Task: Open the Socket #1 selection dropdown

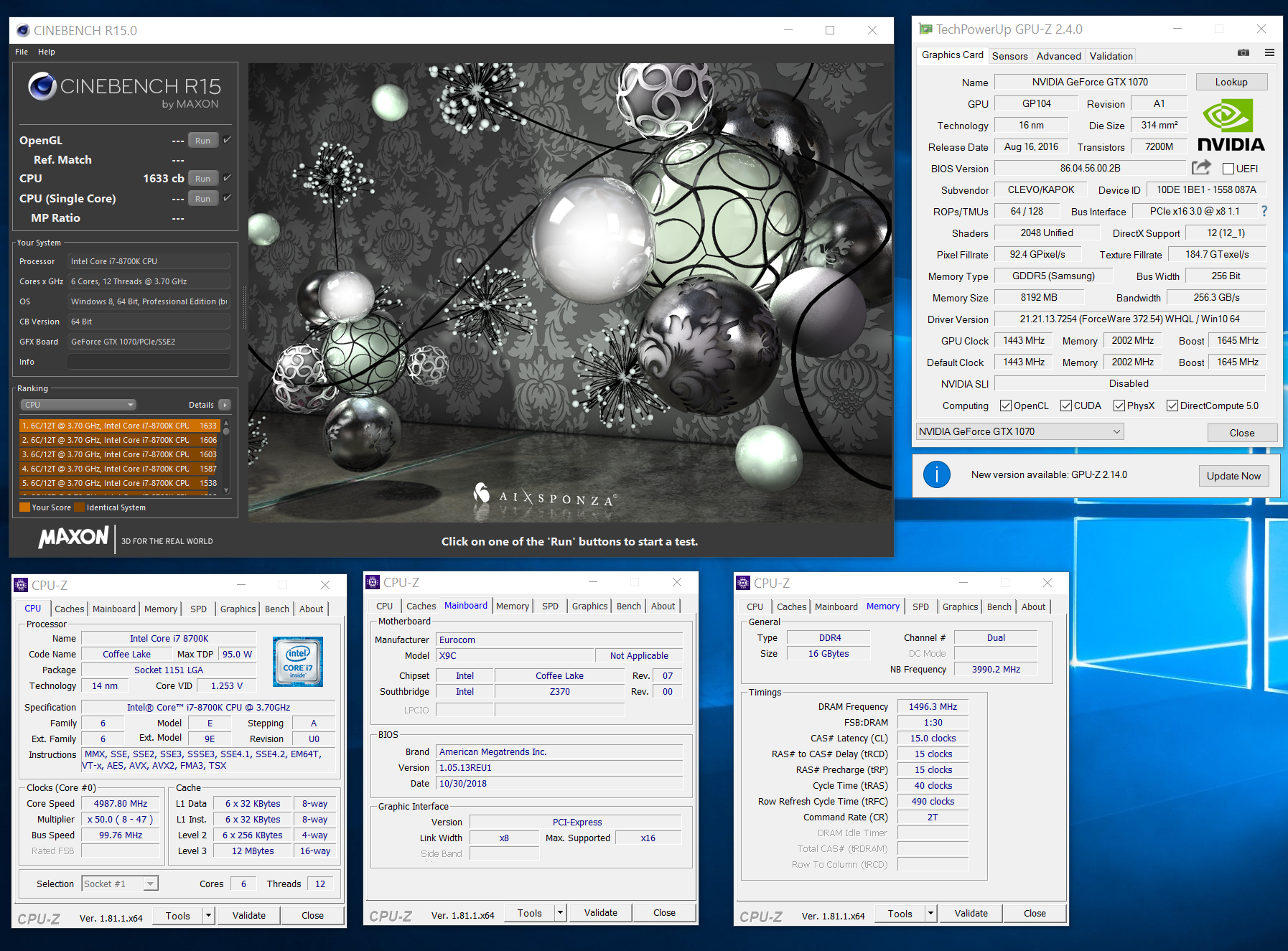Action: click(120, 884)
